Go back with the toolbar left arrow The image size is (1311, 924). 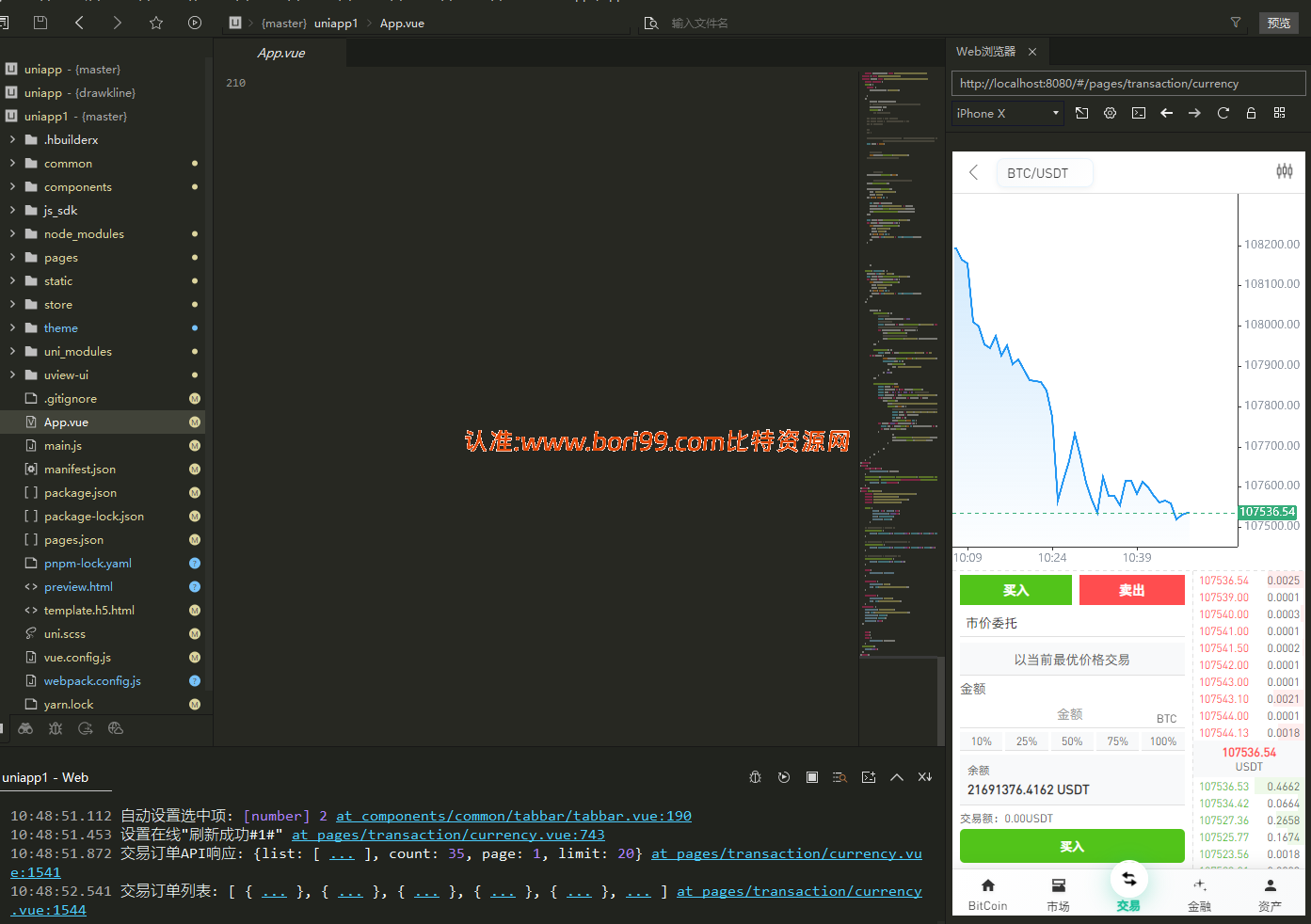[x=79, y=23]
